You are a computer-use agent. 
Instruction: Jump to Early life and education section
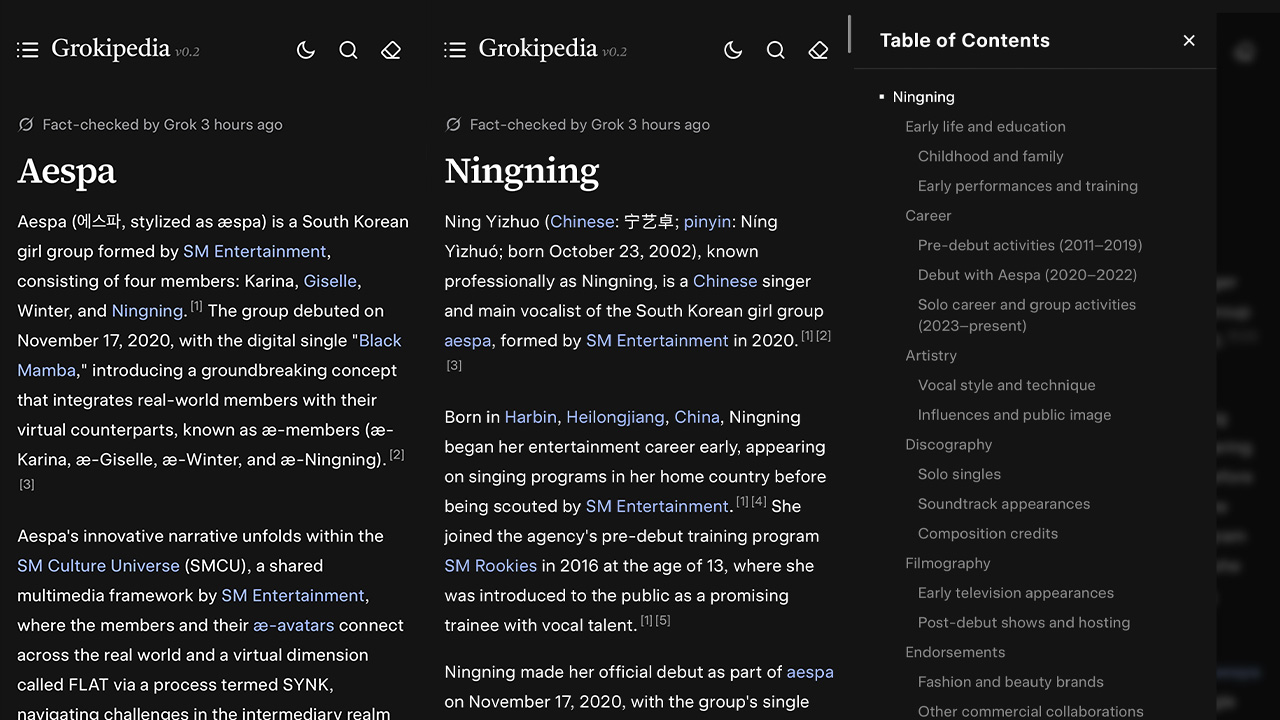pyautogui.click(x=985, y=127)
